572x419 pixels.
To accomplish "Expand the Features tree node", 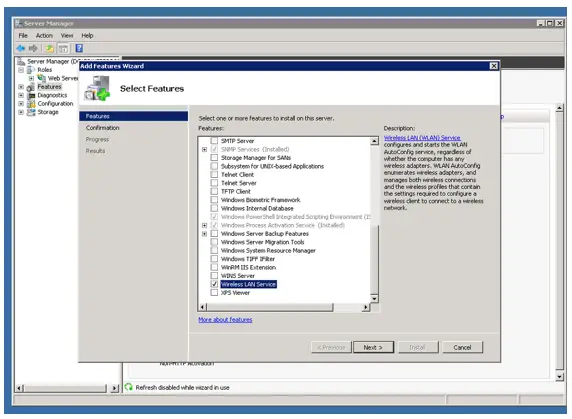I will click(x=21, y=87).
